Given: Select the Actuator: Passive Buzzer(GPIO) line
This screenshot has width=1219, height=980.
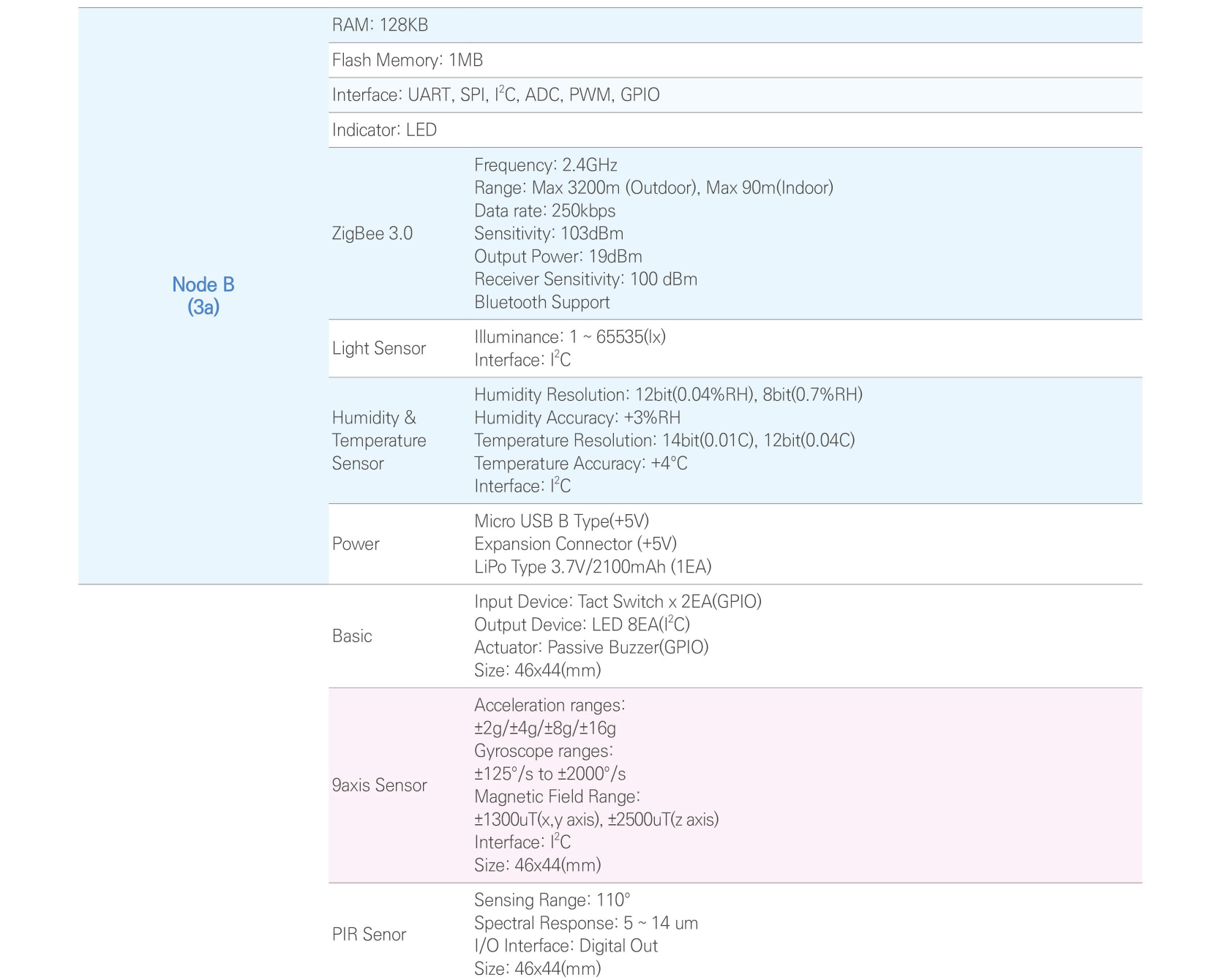Looking at the screenshot, I should [590, 647].
